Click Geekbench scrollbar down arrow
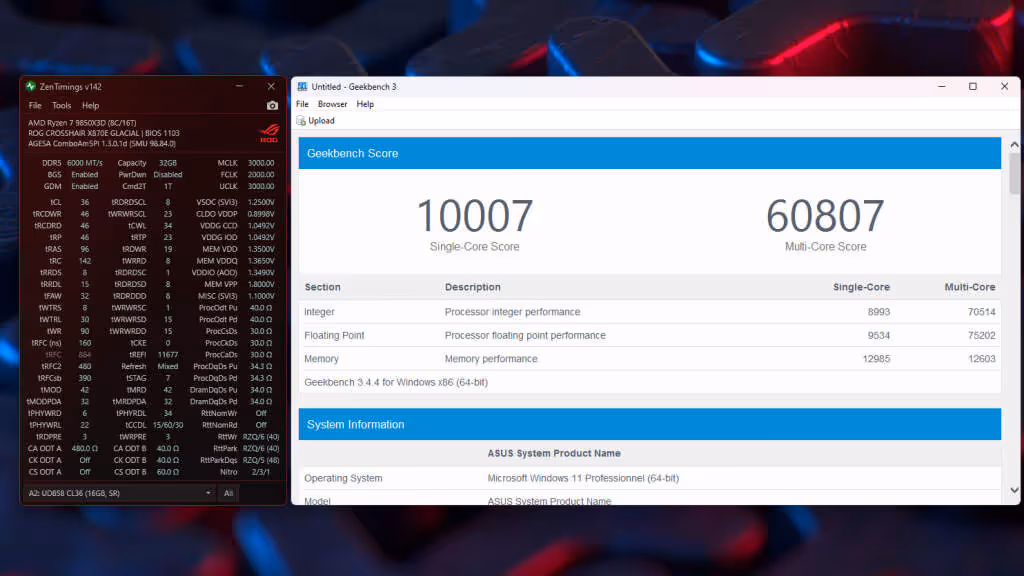This screenshot has height=576, width=1024. [1014, 490]
